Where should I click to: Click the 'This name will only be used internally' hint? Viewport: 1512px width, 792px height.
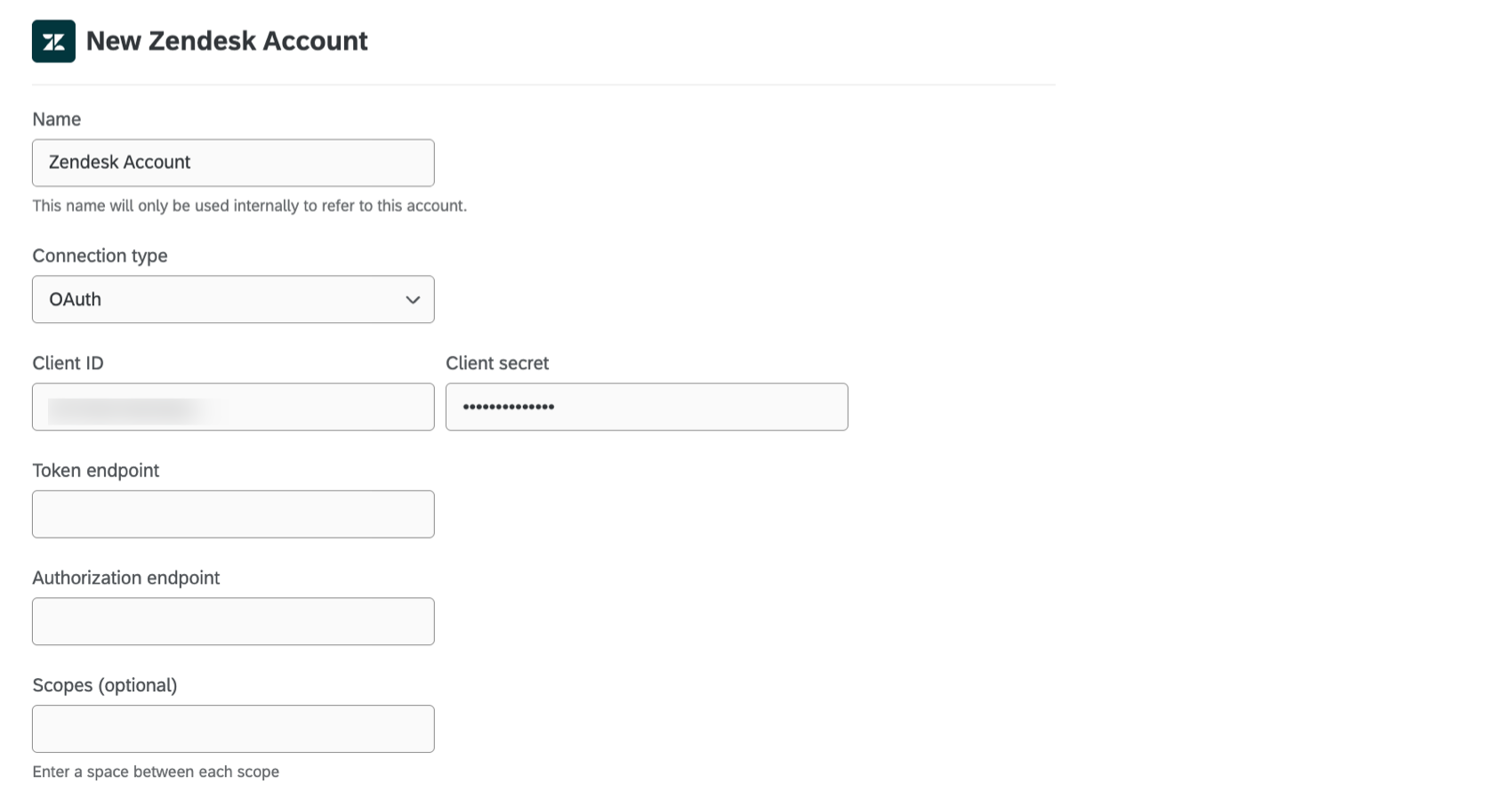click(x=249, y=206)
